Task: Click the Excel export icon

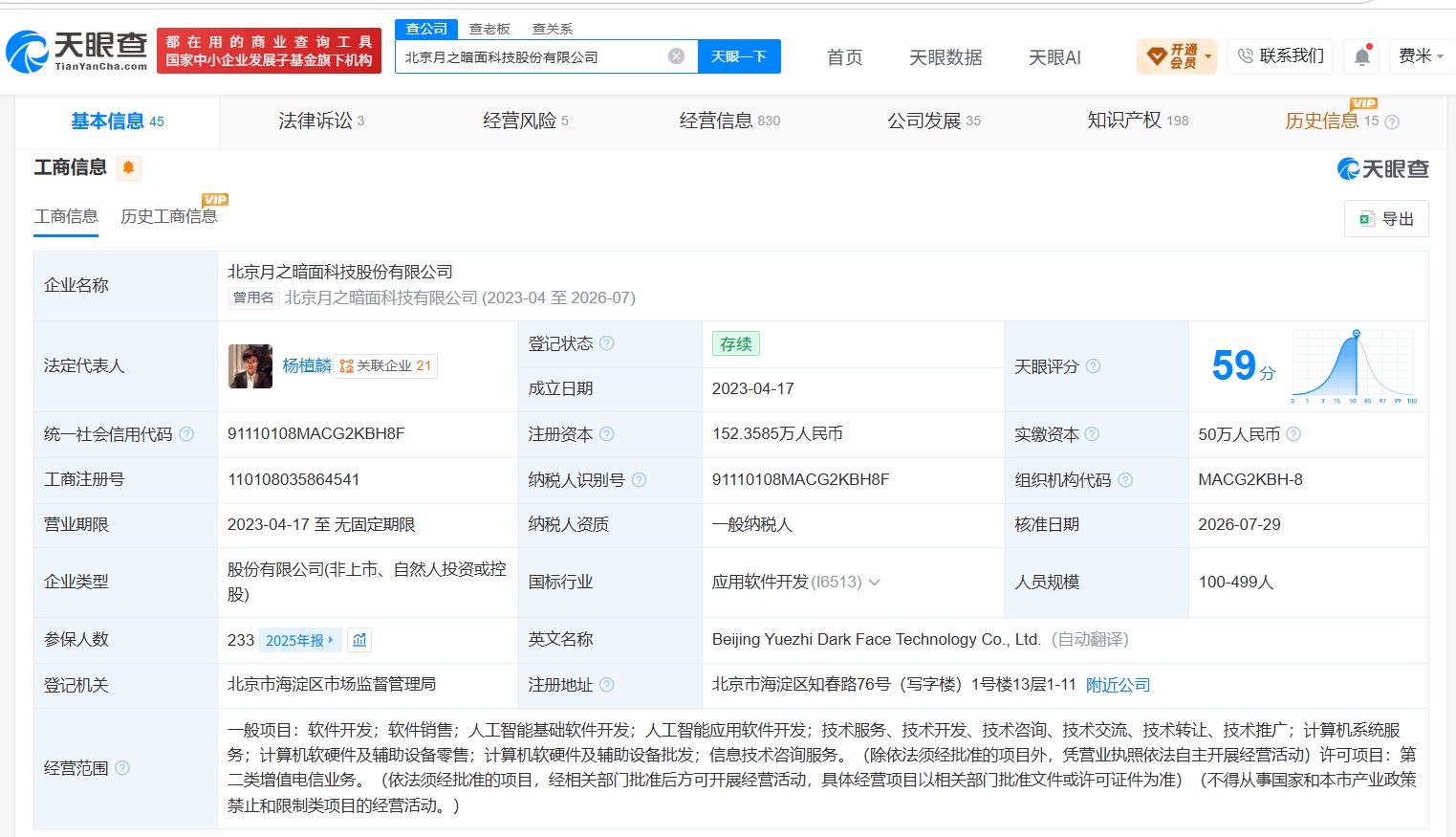Action: click(1367, 219)
